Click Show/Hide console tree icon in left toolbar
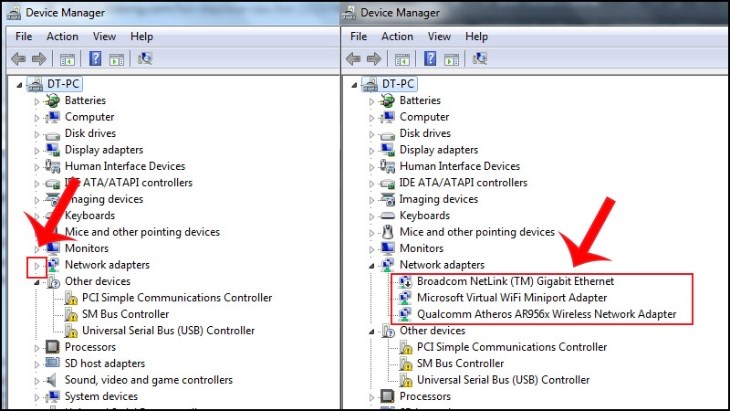The width and height of the screenshot is (730, 411). [67, 59]
